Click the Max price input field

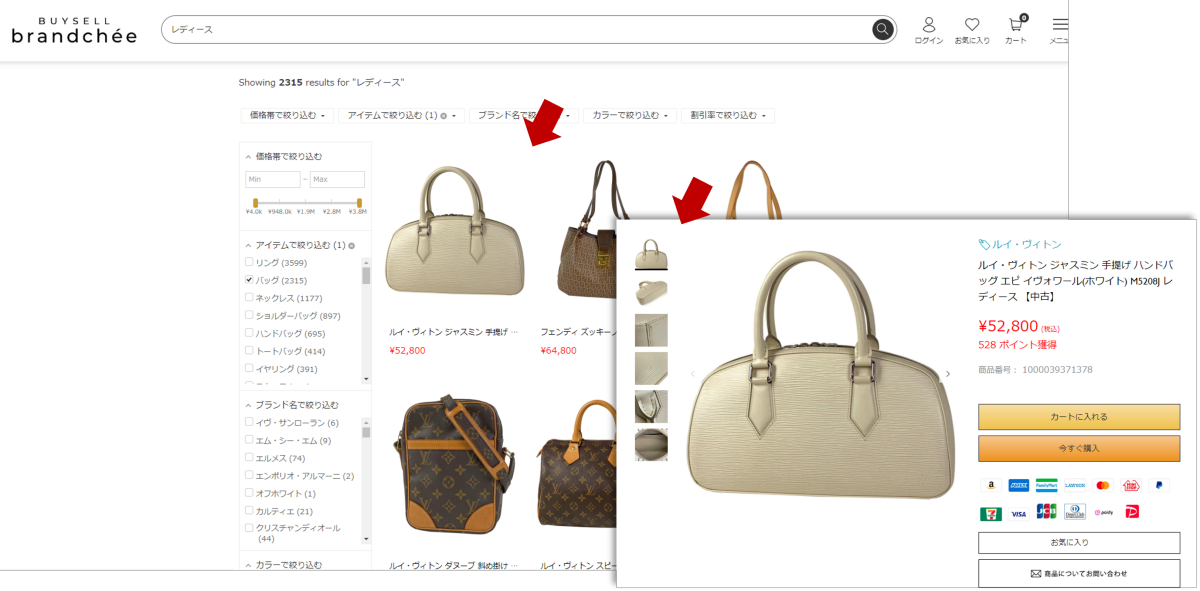click(x=337, y=179)
